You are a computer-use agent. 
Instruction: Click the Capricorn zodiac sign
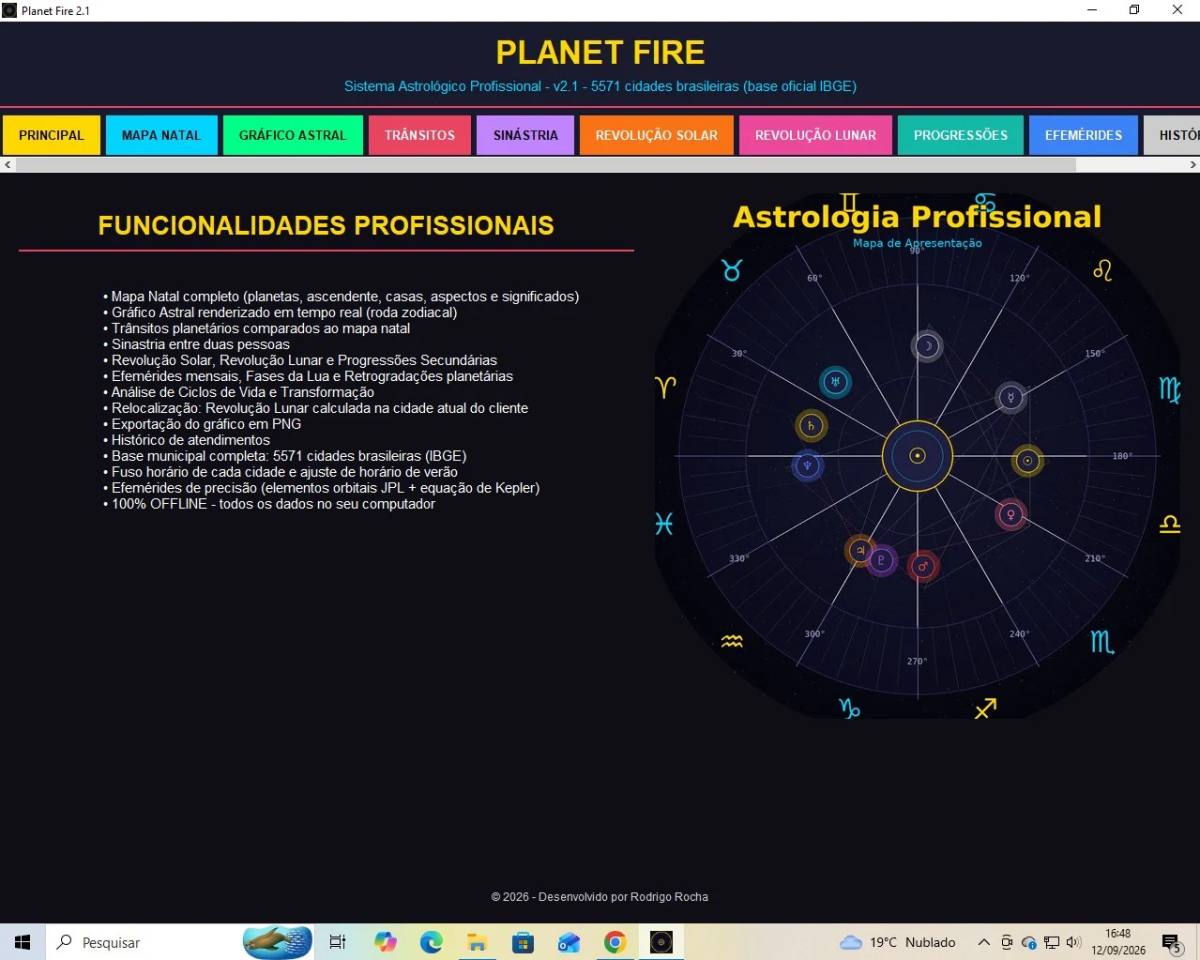coord(849,709)
